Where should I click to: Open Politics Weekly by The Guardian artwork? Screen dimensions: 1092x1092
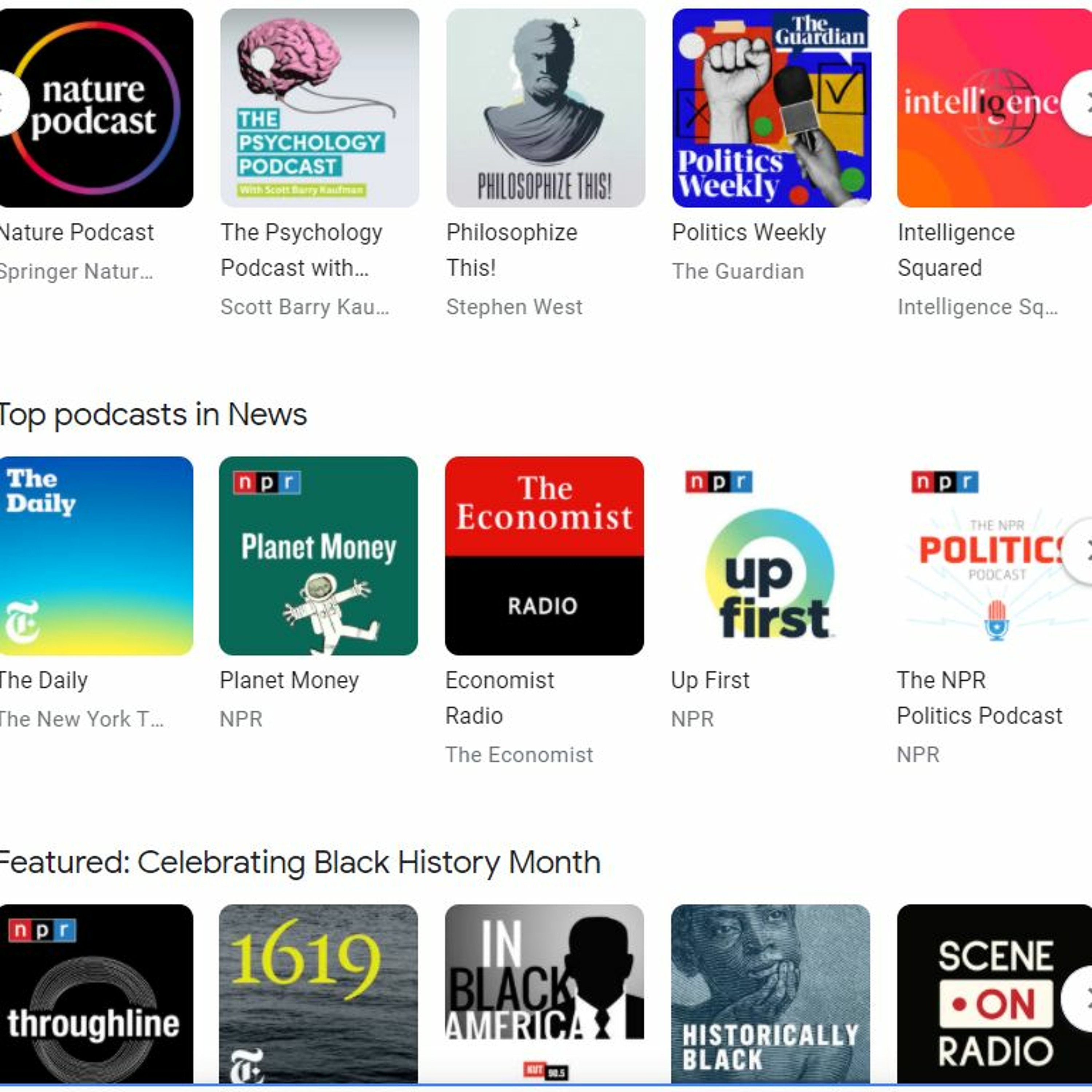(x=771, y=108)
